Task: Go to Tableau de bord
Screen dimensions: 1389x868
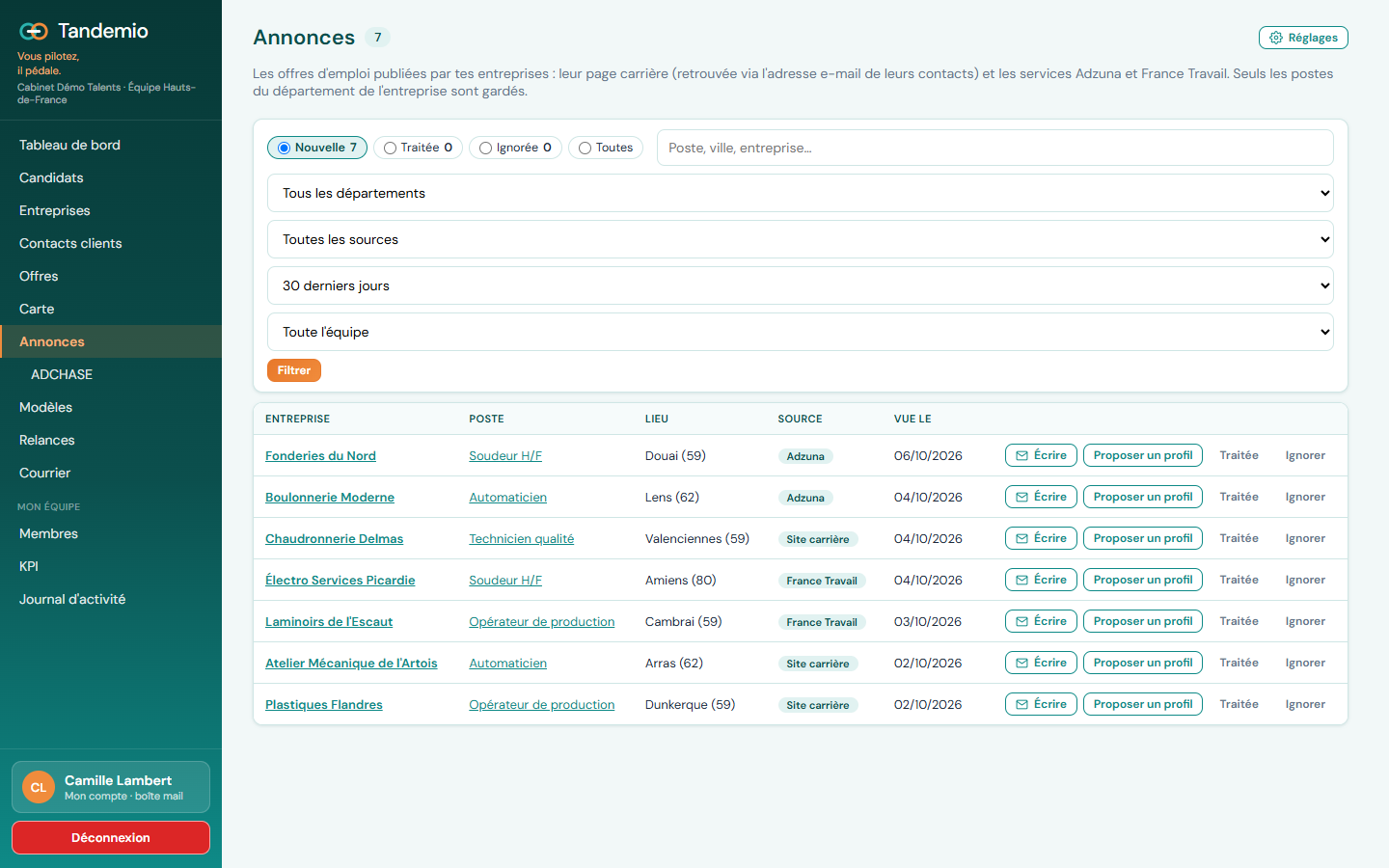Action: (111, 145)
